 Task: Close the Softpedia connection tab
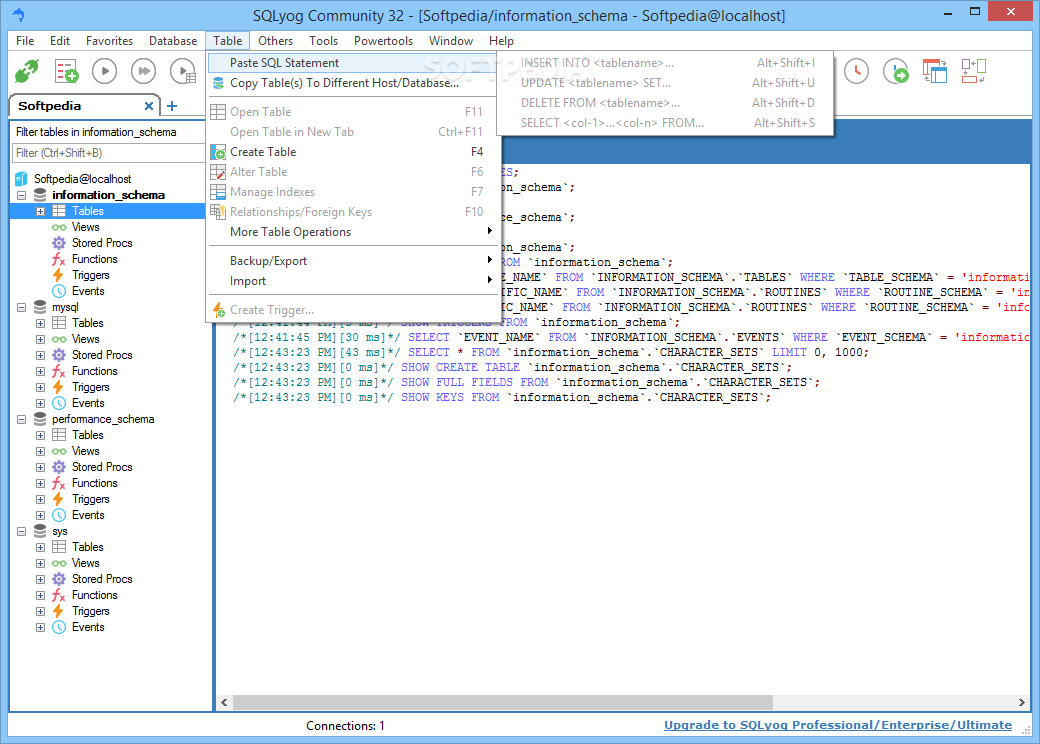click(149, 106)
